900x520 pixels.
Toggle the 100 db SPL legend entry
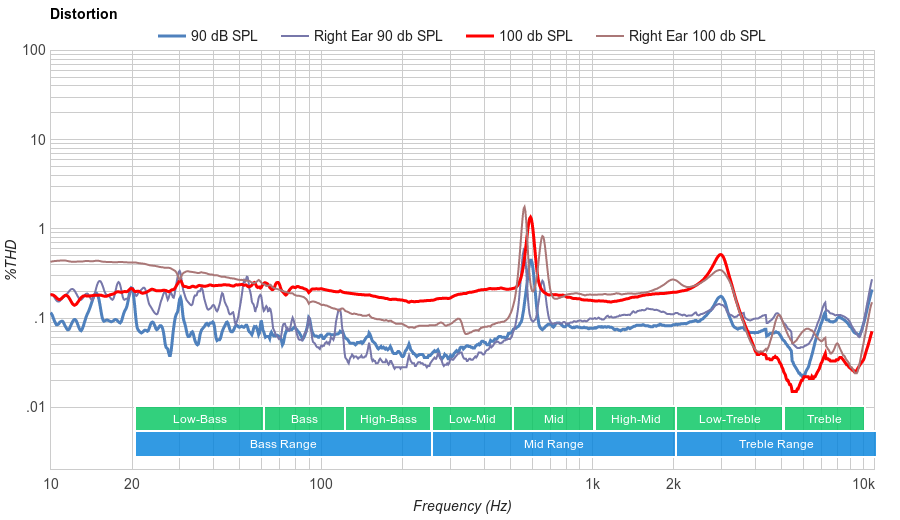coord(535,36)
